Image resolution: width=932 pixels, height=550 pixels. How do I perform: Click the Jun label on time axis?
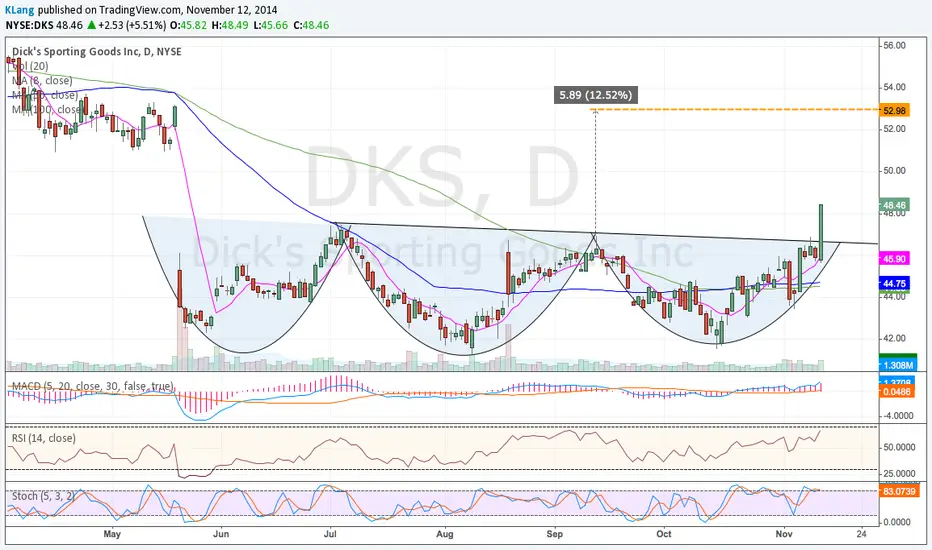click(221, 534)
